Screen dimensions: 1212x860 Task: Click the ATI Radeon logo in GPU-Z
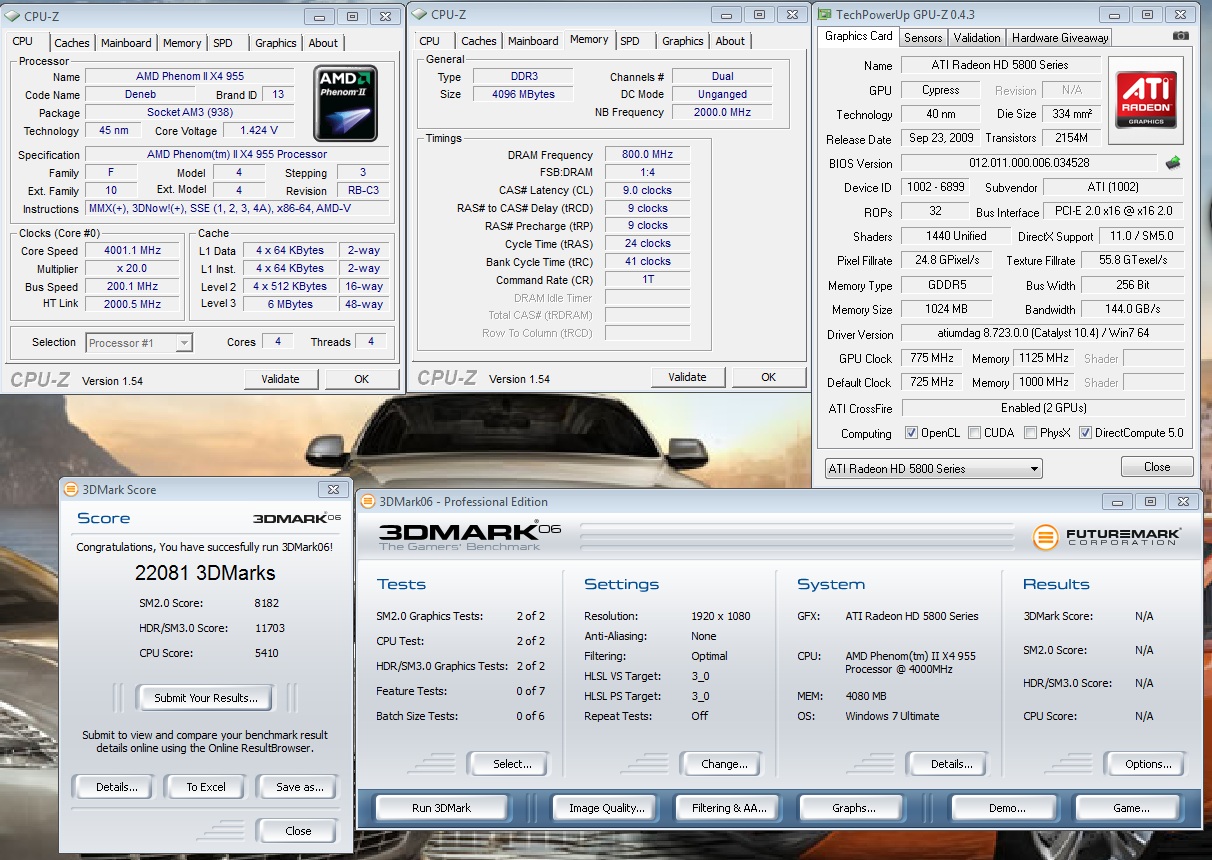(x=1146, y=100)
